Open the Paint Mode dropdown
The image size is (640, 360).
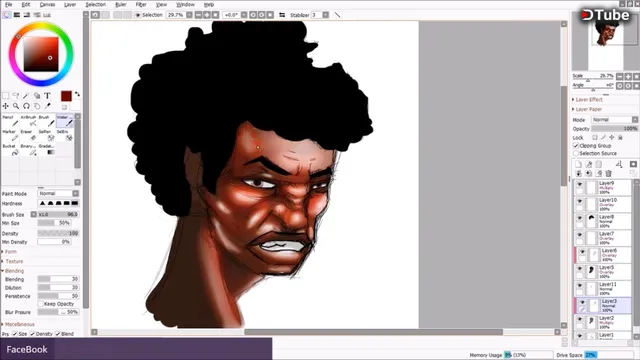[x=58, y=193]
